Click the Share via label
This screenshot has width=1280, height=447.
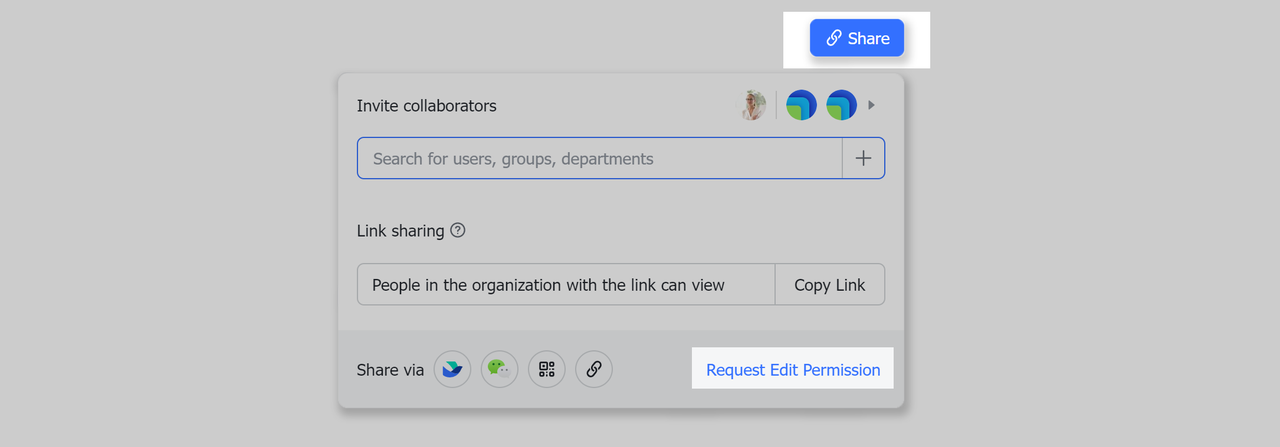pos(390,370)
